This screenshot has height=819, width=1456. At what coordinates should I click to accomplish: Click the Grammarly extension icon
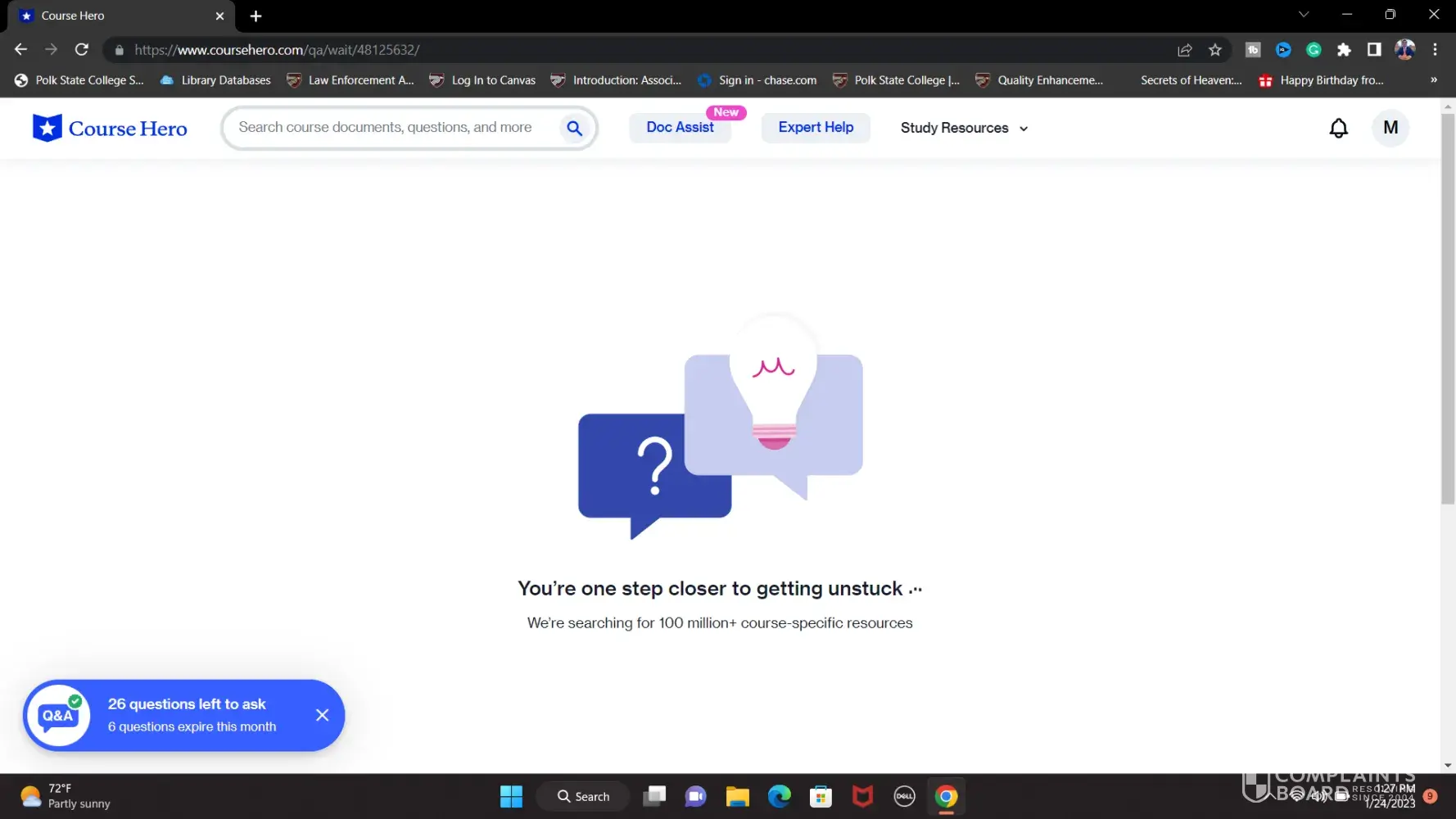pos(1314,50)
